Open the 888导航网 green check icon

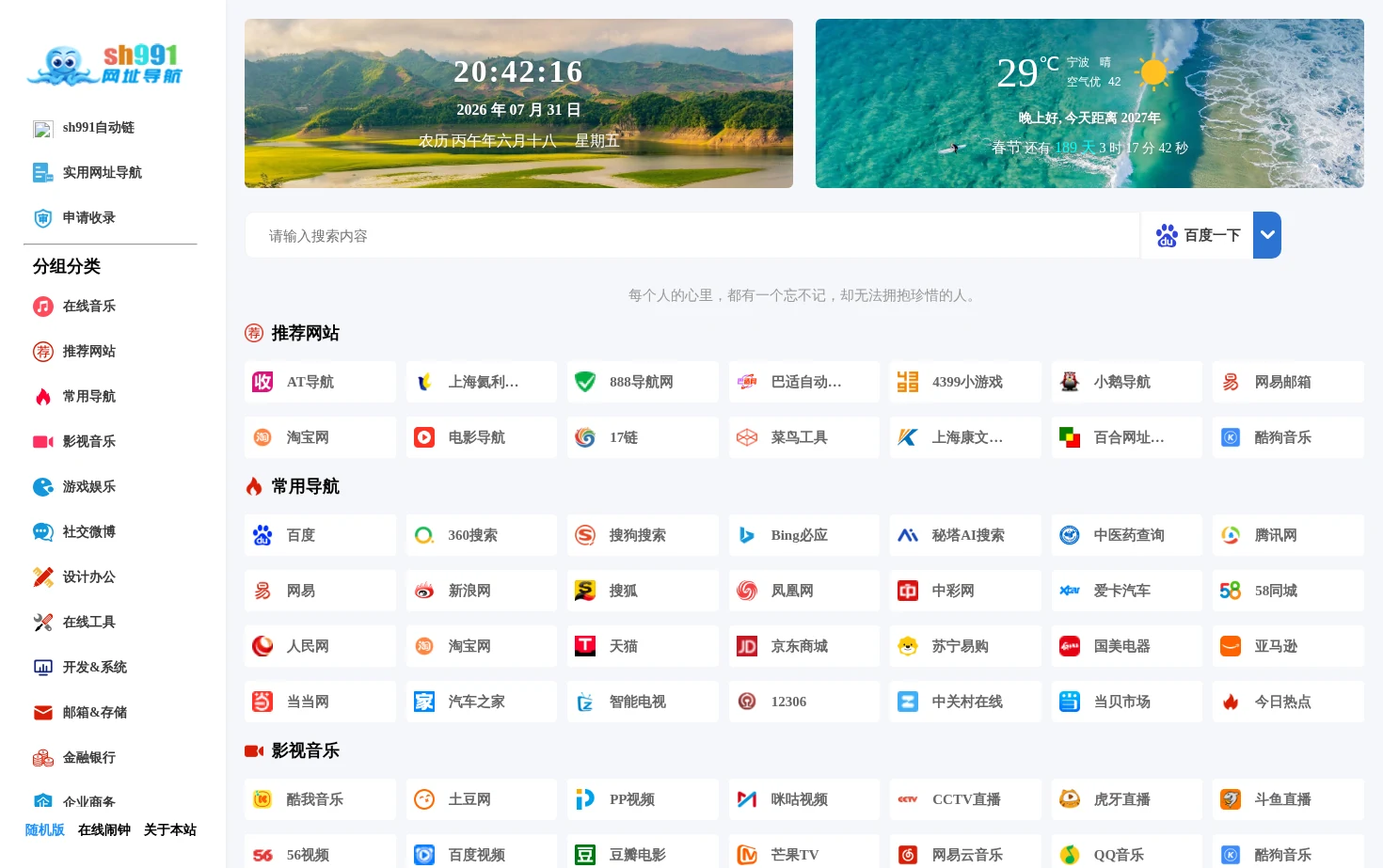pyautogui.click(x=585, y=382)
